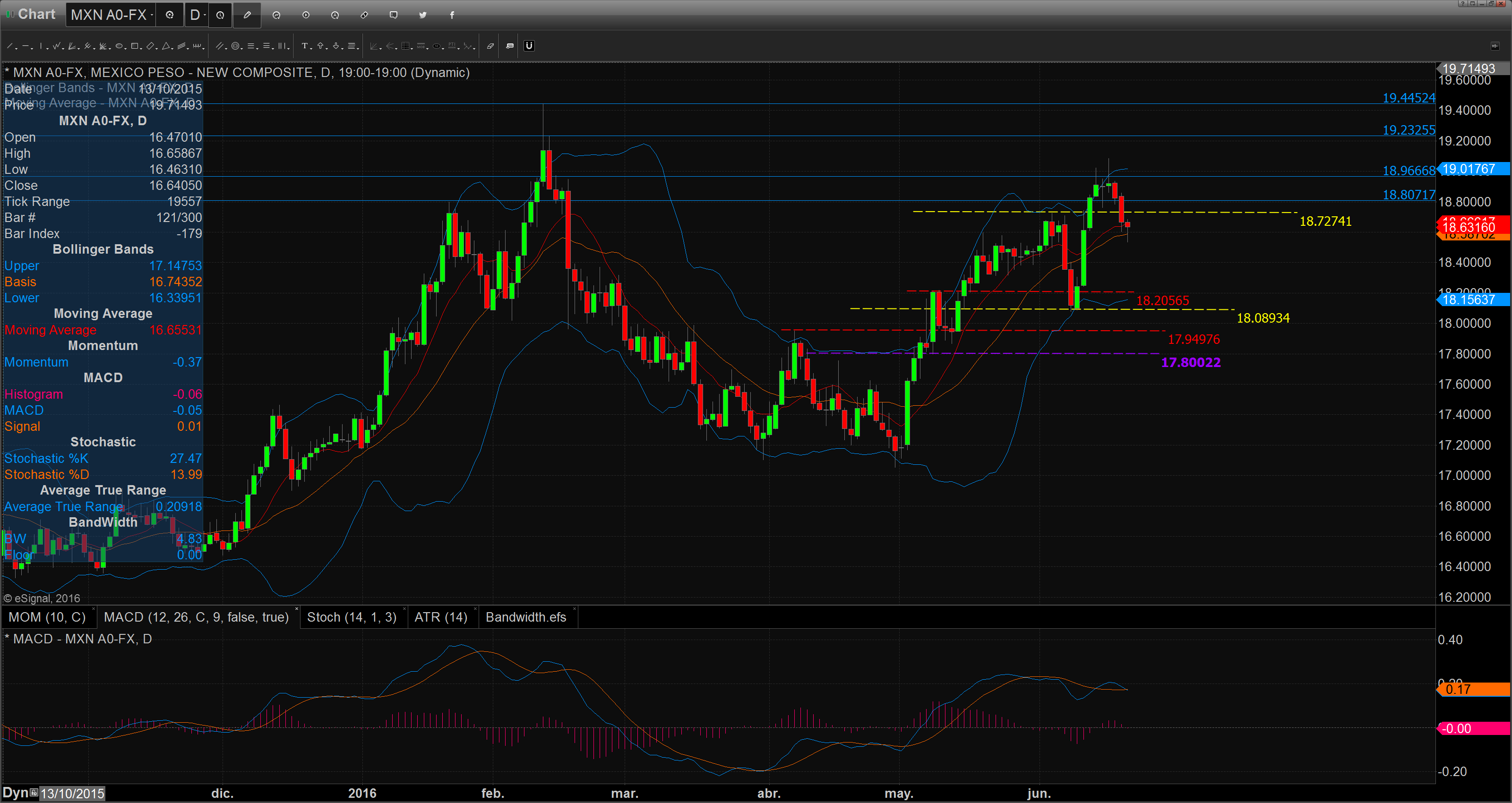The image size is (1512, 803).
Task: Click the purple 17.80022 line label
Action: (x=1191, y=363)
